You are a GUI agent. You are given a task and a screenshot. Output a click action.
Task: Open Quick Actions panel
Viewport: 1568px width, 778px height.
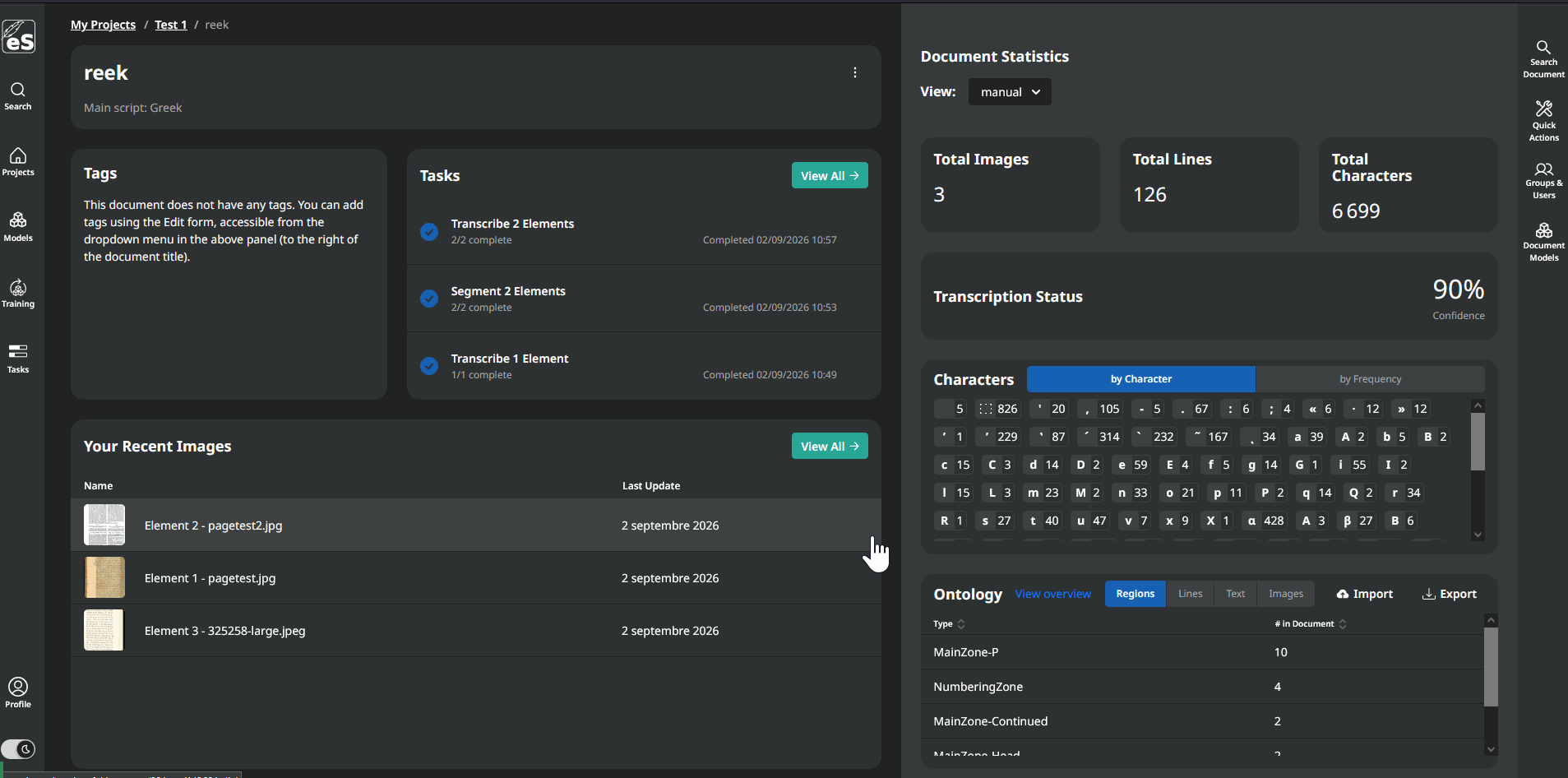pos(1543,121)
